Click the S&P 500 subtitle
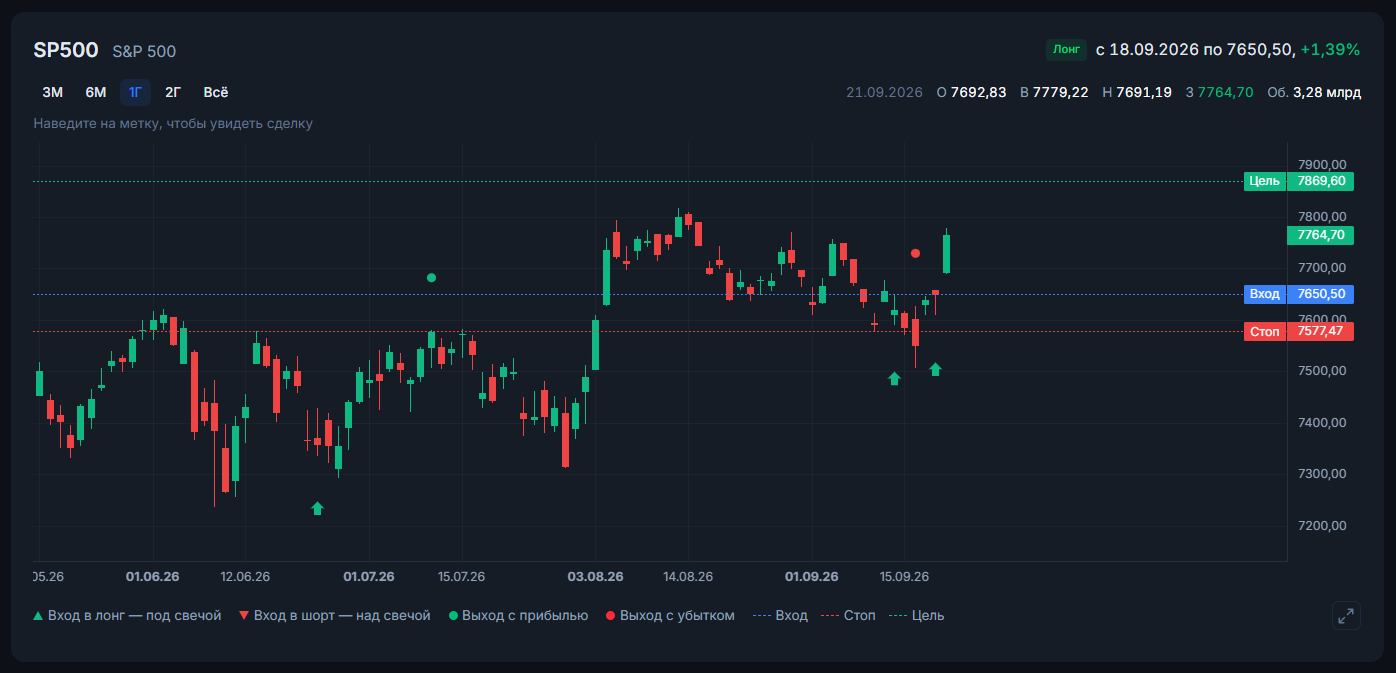 click(144, 51)
